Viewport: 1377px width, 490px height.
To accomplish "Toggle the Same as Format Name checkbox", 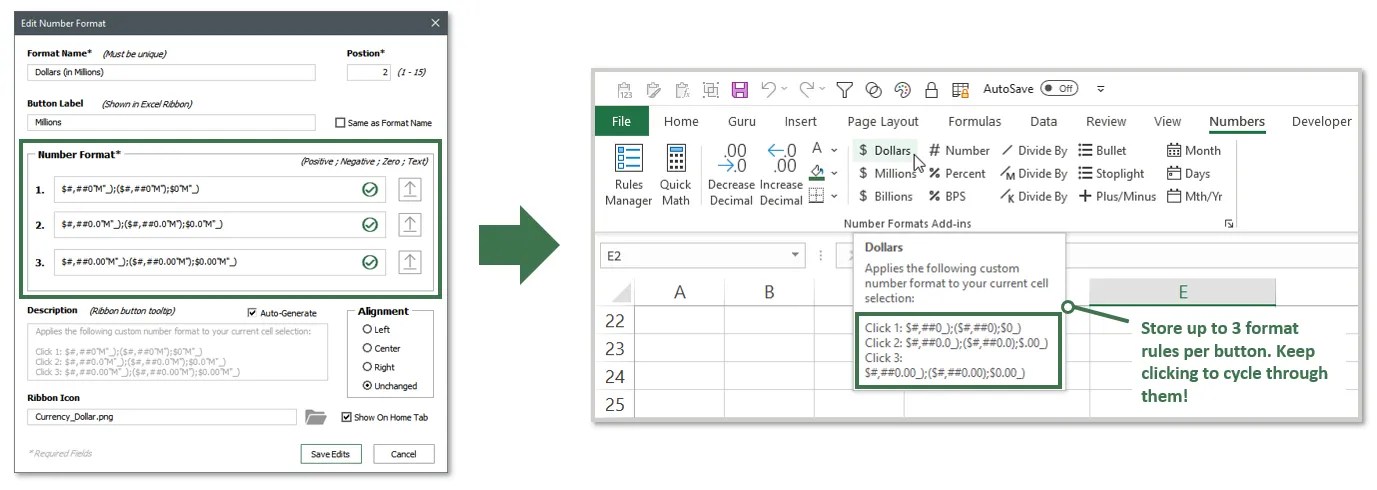I will [x=340, y=123].
